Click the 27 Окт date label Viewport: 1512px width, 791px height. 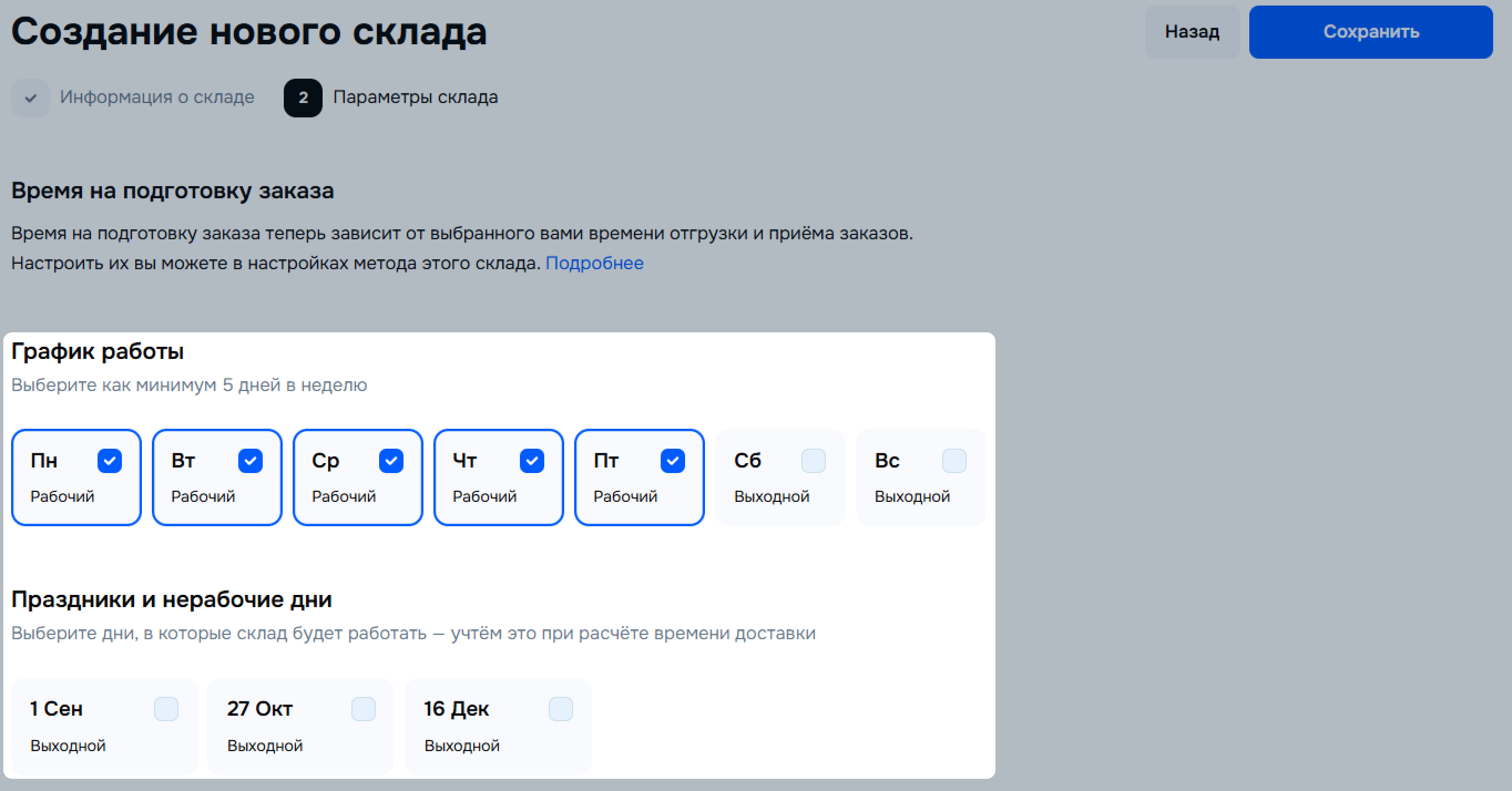point(260,709)
